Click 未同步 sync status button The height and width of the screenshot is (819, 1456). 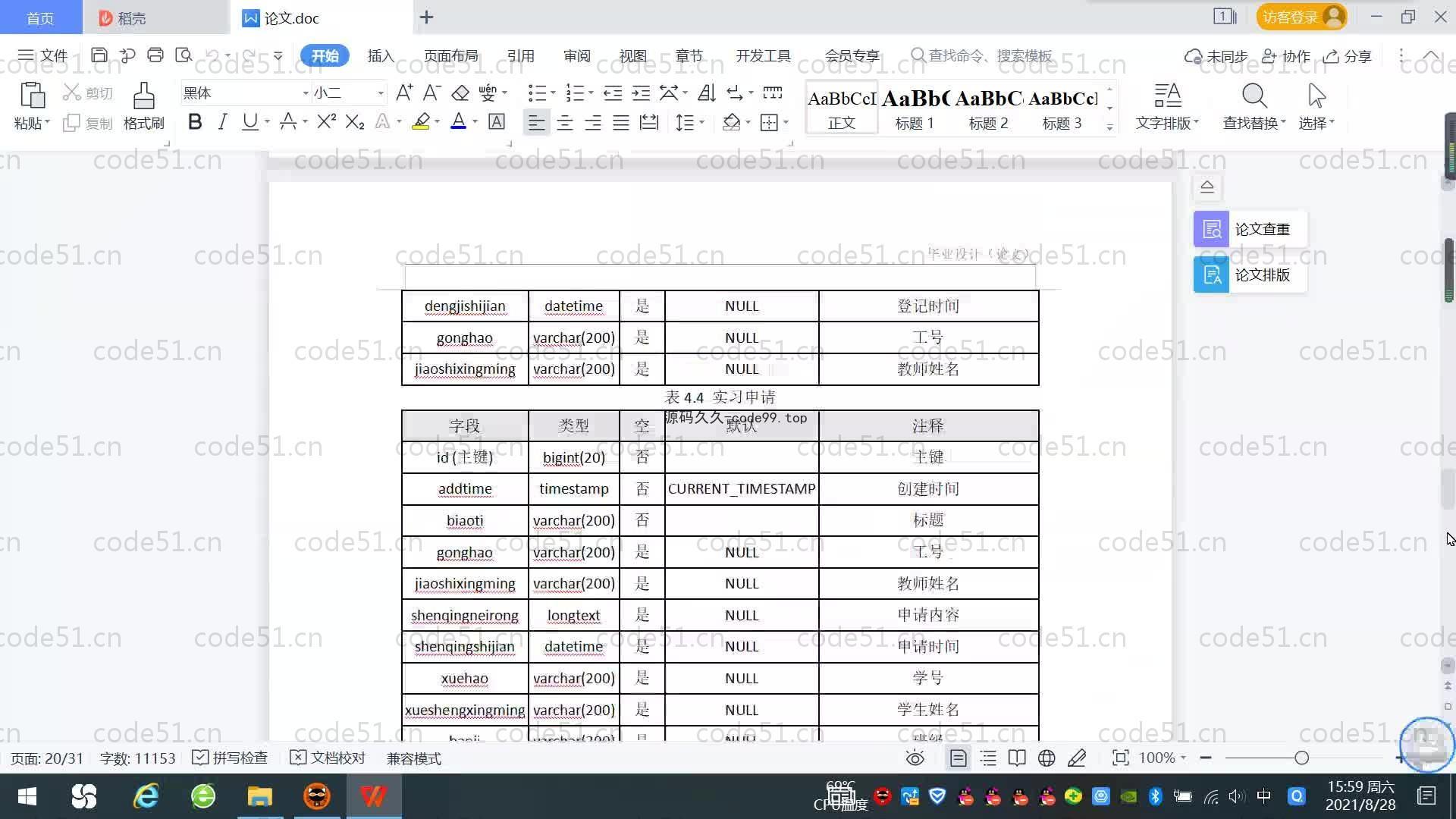pos(1216,55)
